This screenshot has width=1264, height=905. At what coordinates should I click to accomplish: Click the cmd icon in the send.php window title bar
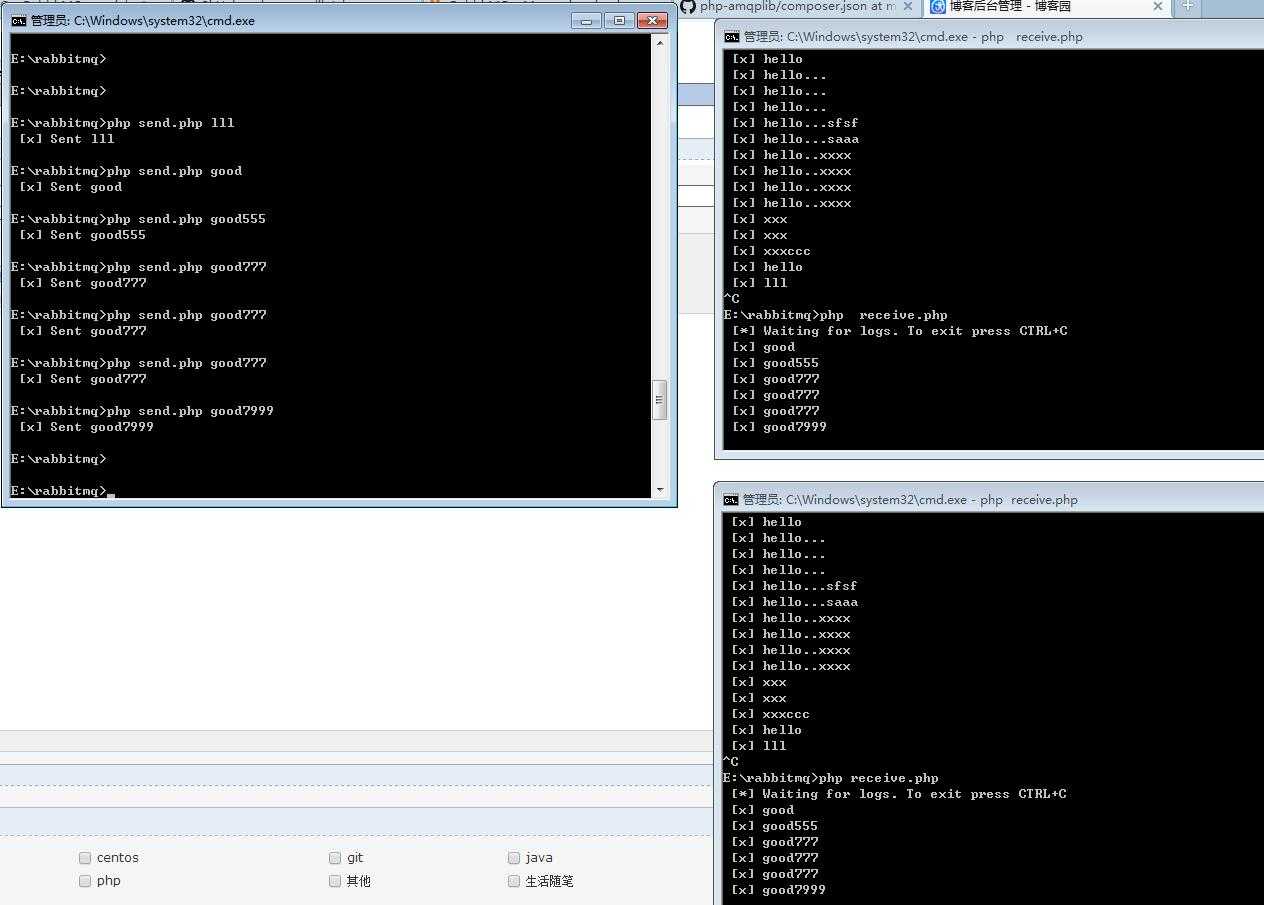click(x=18, y=20)
